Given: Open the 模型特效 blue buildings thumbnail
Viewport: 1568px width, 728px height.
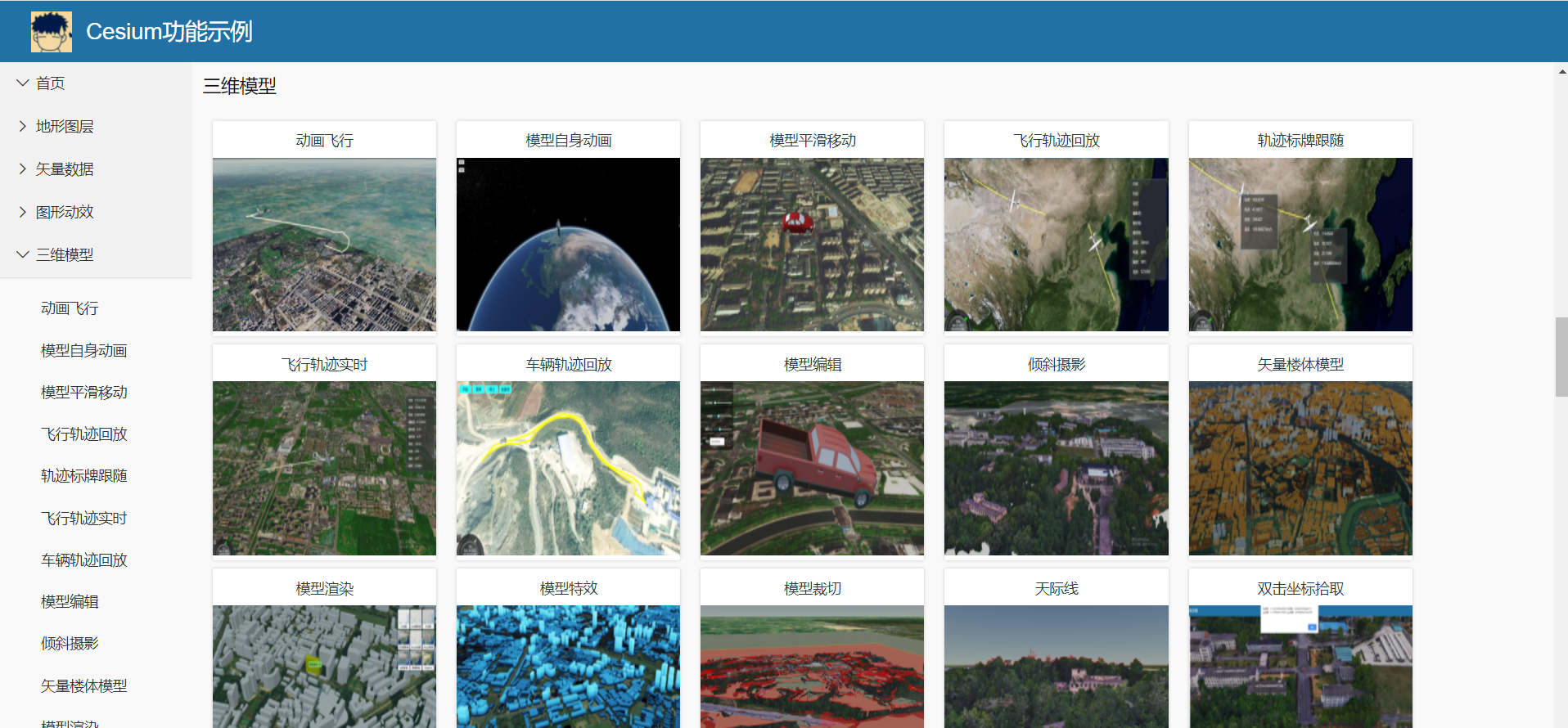Looking at the screenshot, I should click(568, 666).
